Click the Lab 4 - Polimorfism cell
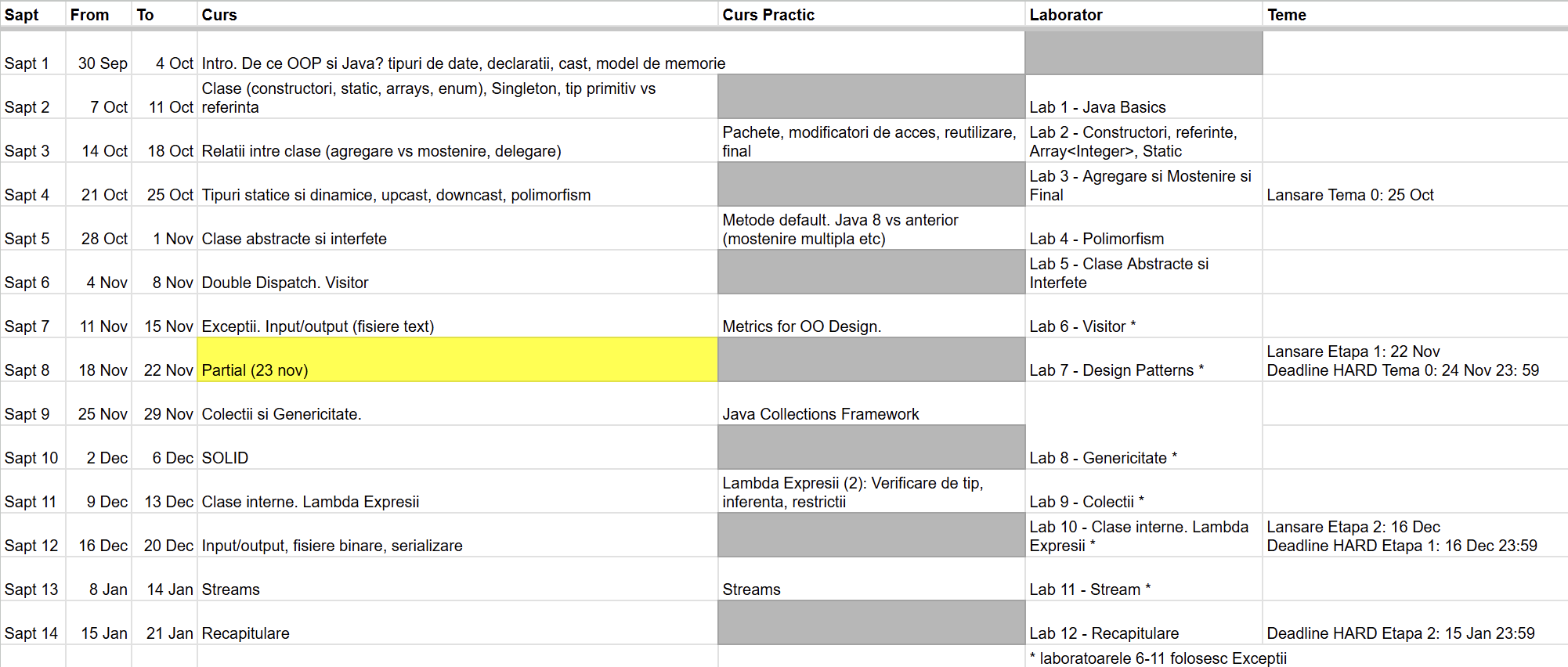The width and height of the screenshot is (1568, 667). [1143, 229]
